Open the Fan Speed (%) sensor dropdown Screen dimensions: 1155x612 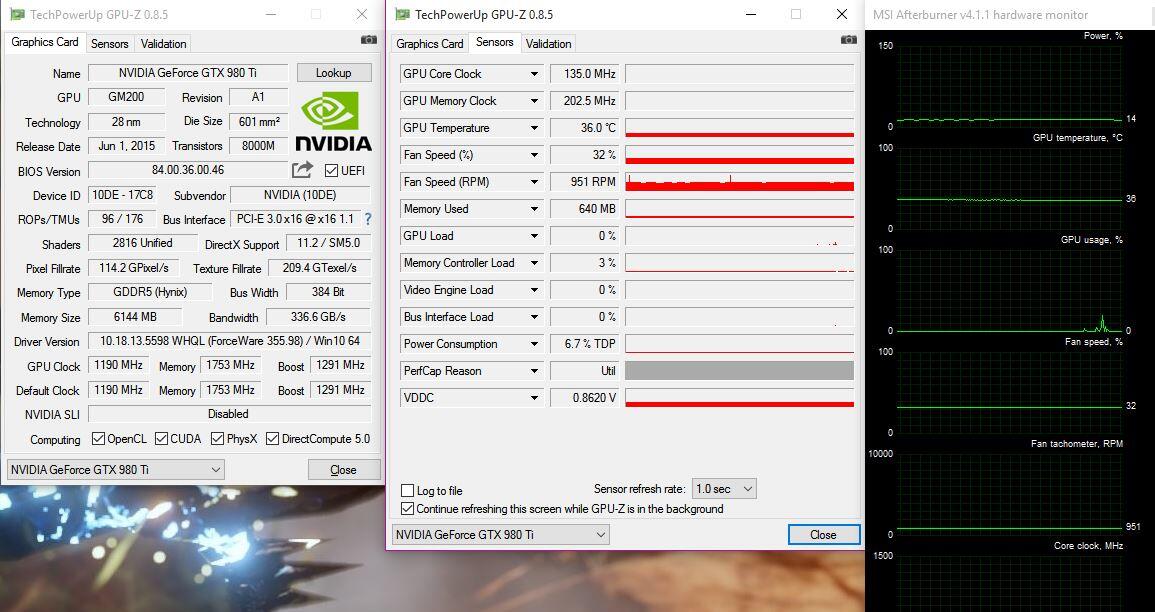tap(535, 155)
